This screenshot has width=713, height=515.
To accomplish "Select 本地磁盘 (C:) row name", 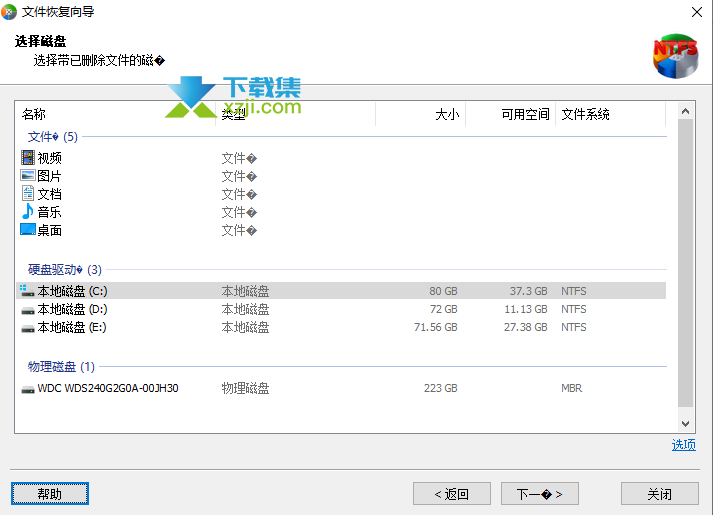I will coord(72,291).
